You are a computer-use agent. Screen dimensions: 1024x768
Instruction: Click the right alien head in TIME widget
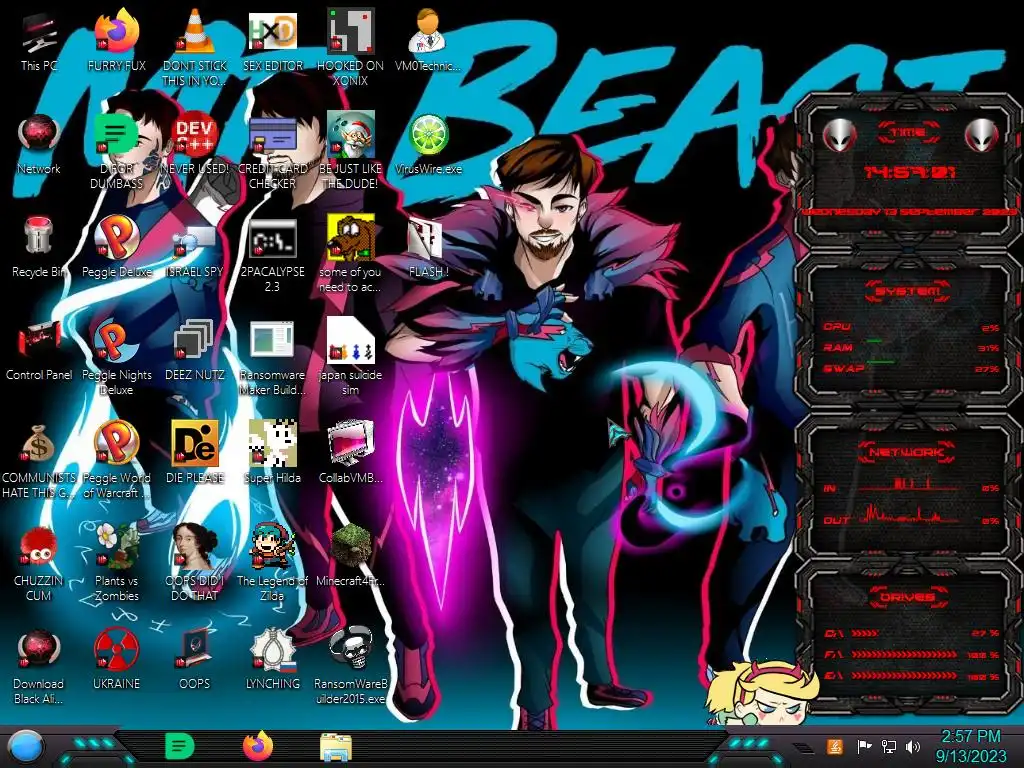[x=982, y=136]
